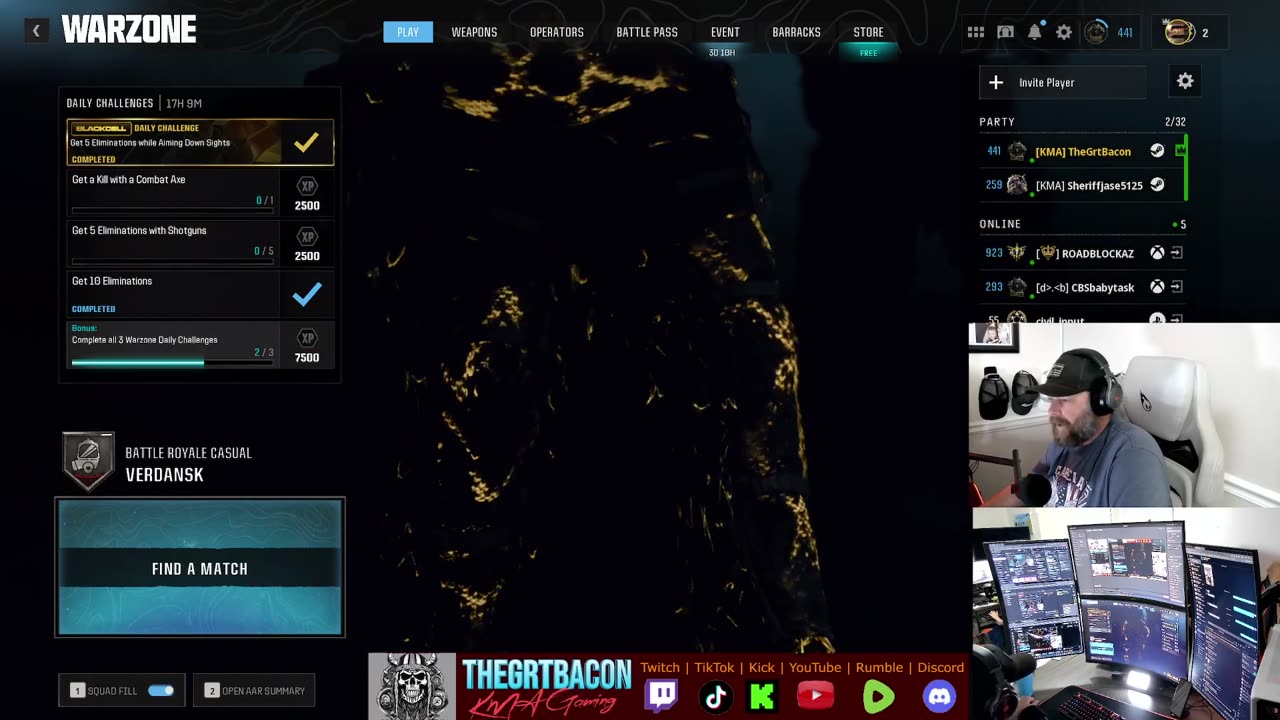Select online friend CBSbabytask
The image size is (1280, 720).
(x=1082, y=287)
